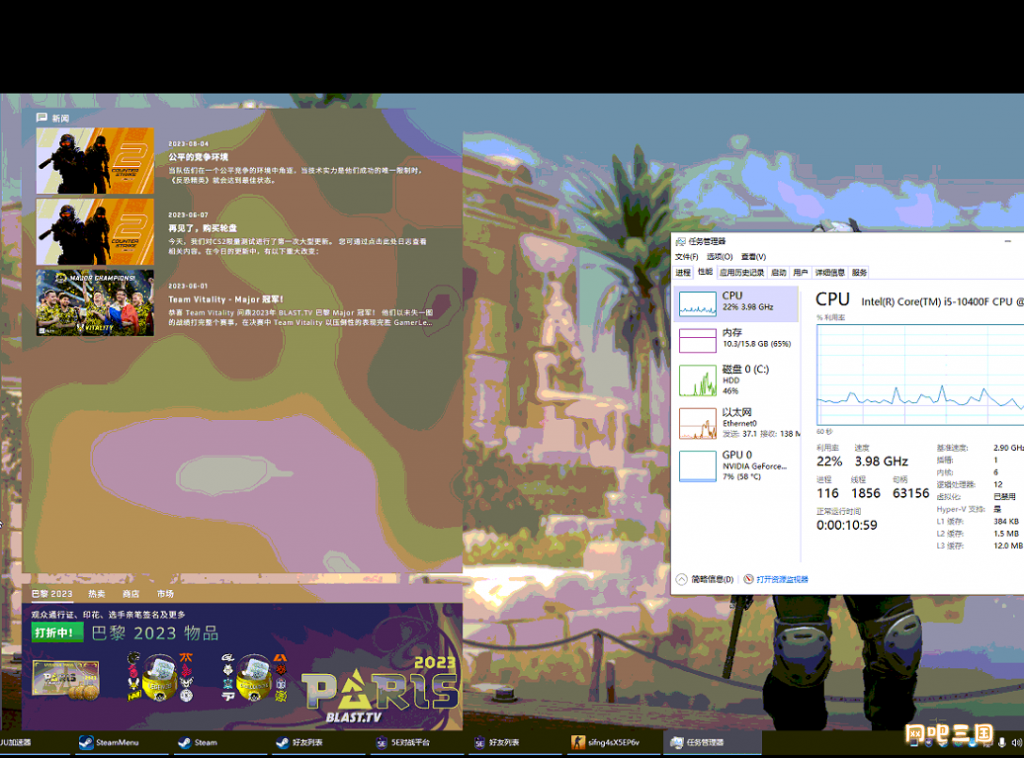This screenshot has height=758, width=1024.
Task: Open the 公平的竞争环境 news thumbnail
Action: (95, 161)
